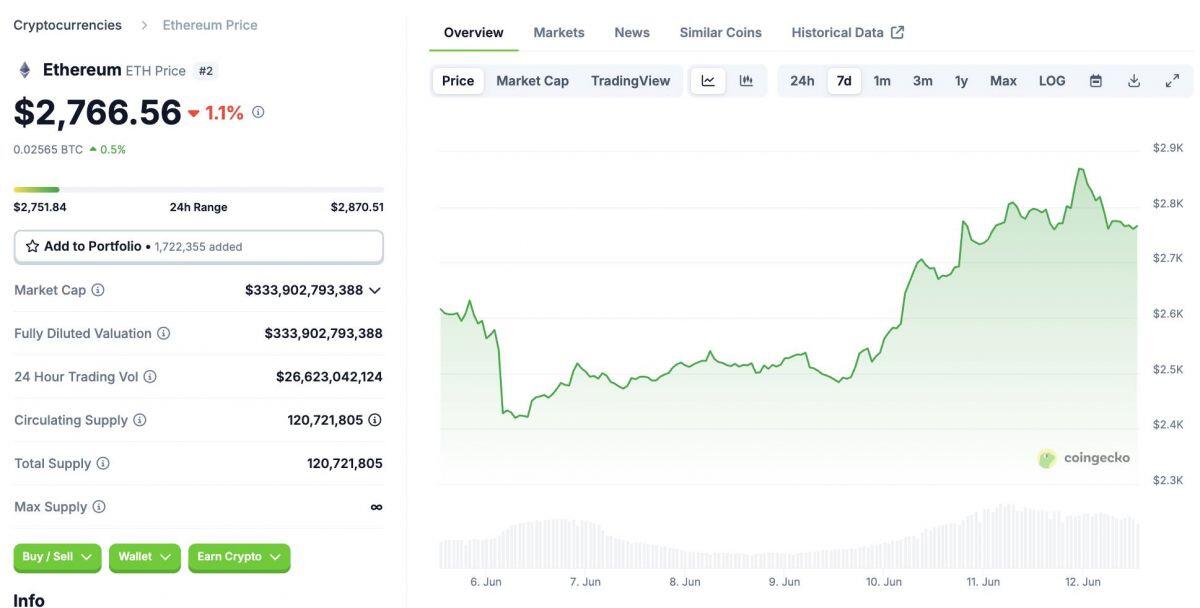The width and height of the screenshot is (1200, 608).
Task: Click the Info section heading
Action: [29, 599]
